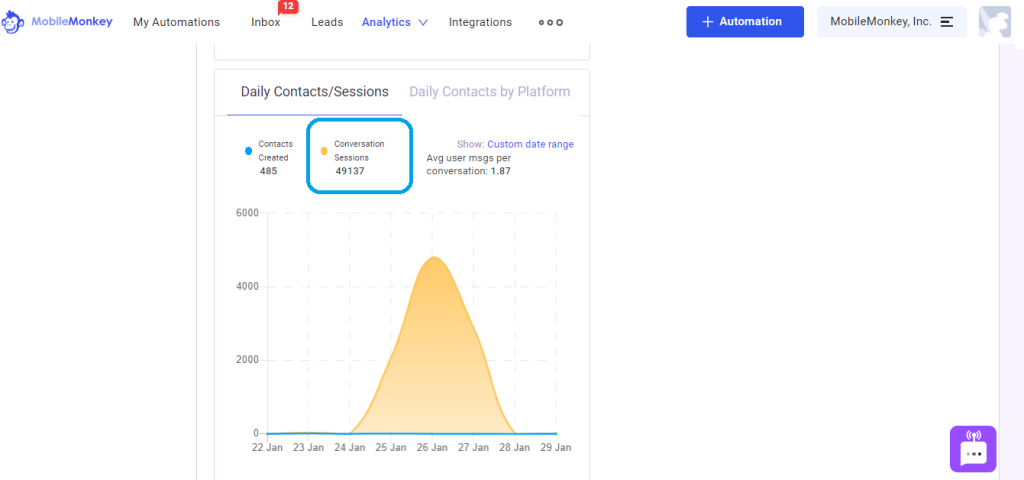Click the 28 Jan axis label
The width and height of the screenshot is (1024, 480).
pyautogui.click(x=515, y=448)
